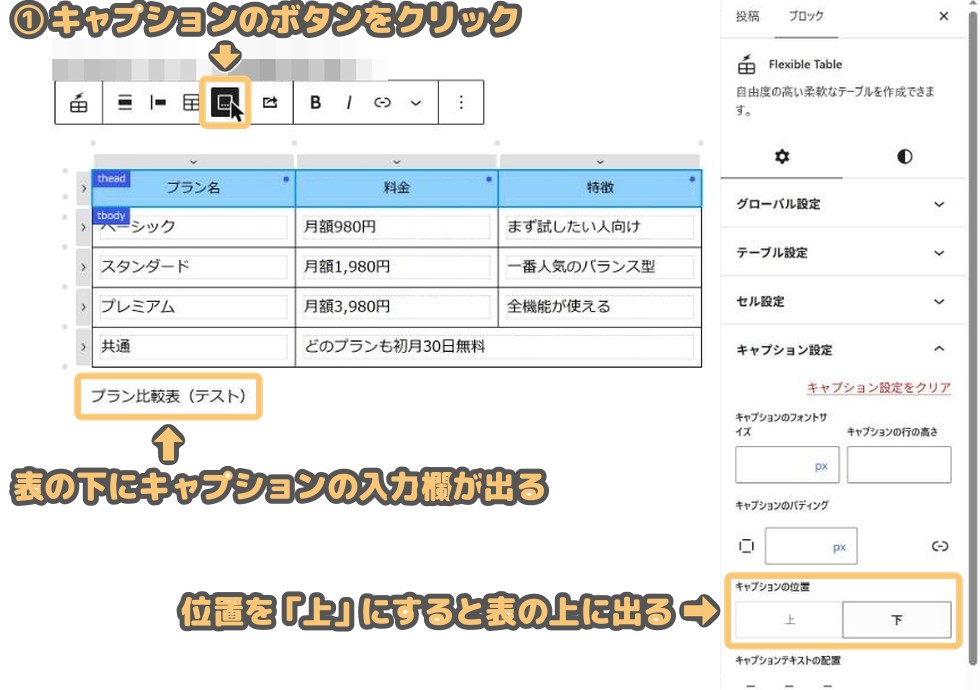
Task: Open the first column selector chevron
Action: pyautogui.click(x=194, y=162)
